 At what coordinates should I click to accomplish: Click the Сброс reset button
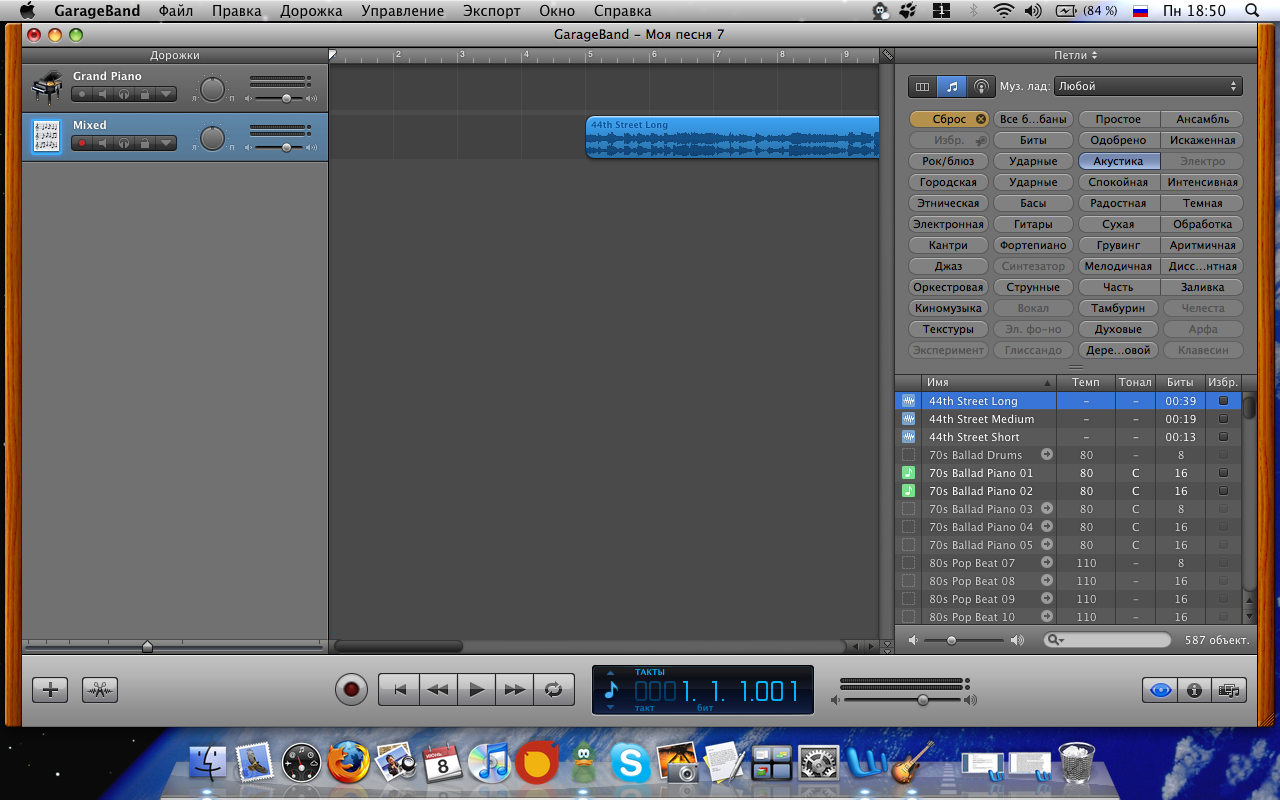950,119
